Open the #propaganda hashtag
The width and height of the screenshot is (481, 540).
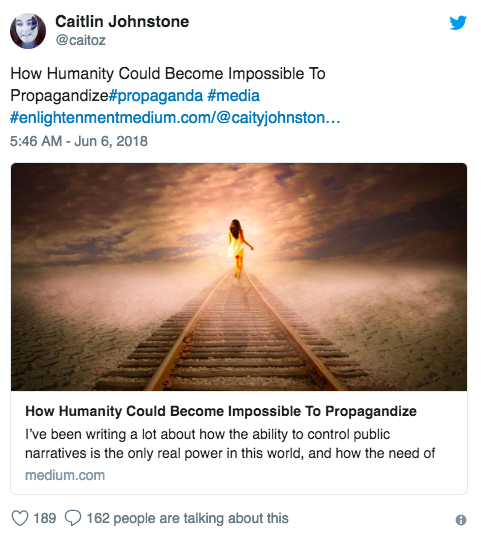tap(156, 96)
